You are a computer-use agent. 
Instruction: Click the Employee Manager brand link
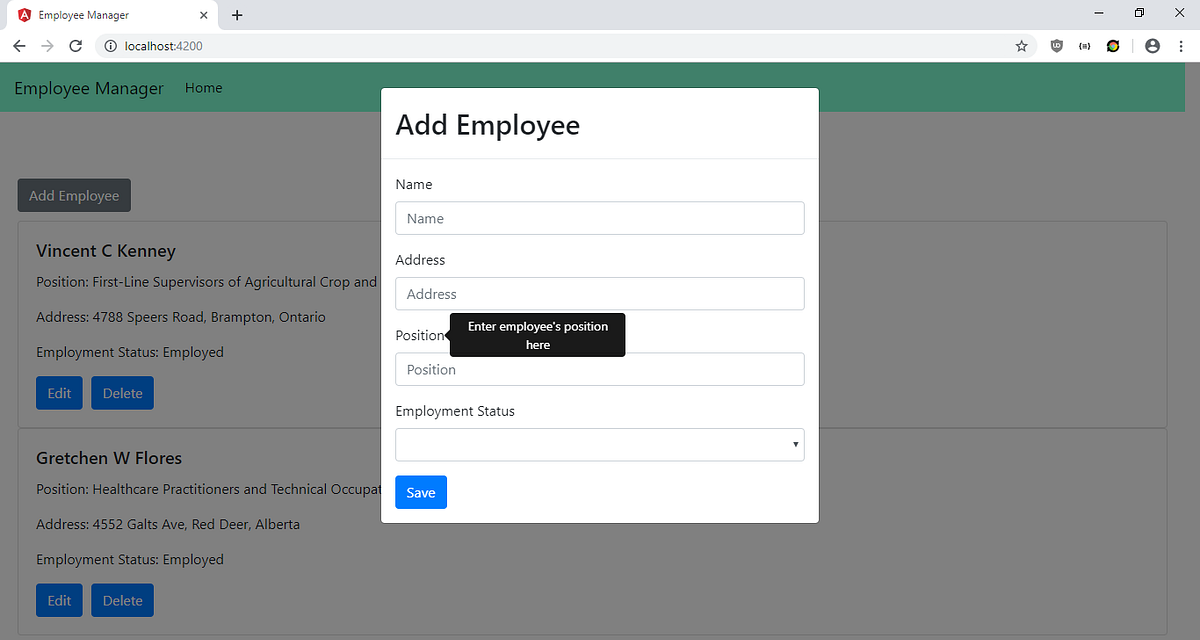click(88, 88)
